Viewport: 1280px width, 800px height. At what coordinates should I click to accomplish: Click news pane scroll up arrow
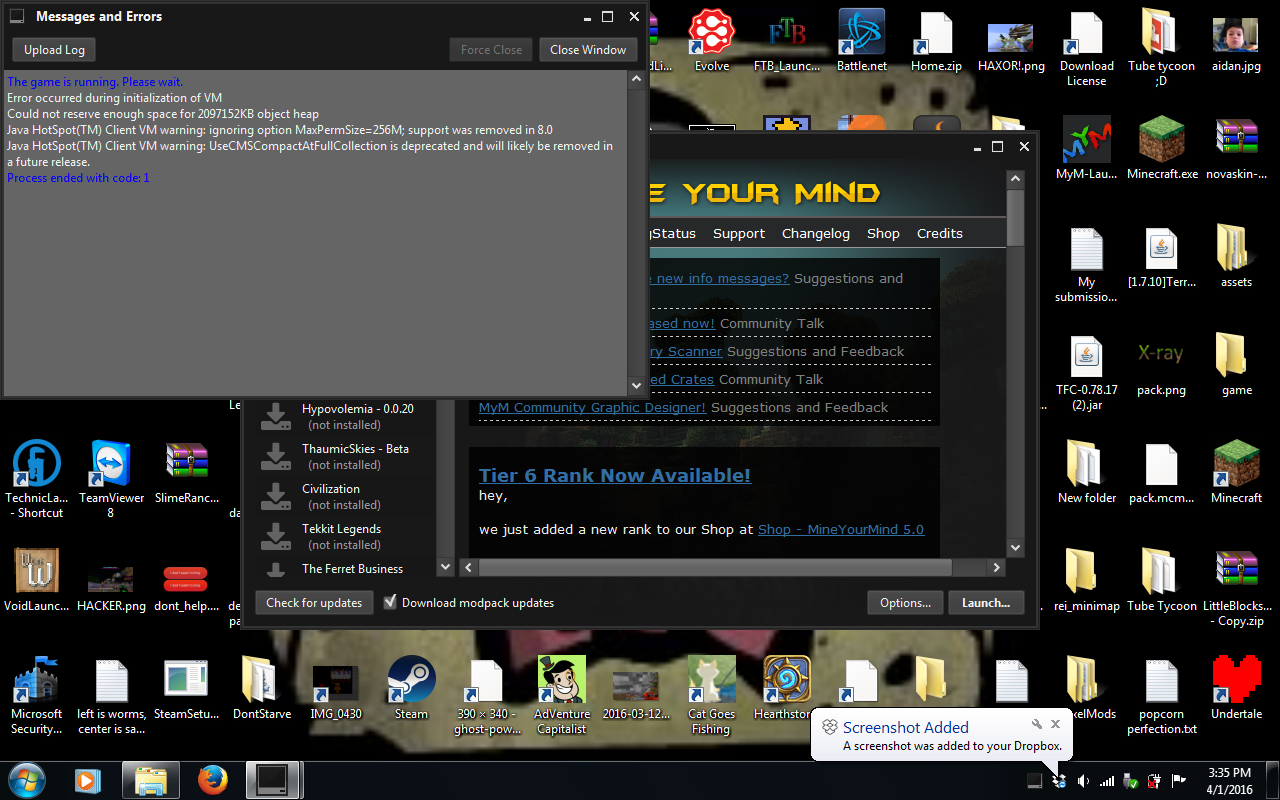[1015, 180]
